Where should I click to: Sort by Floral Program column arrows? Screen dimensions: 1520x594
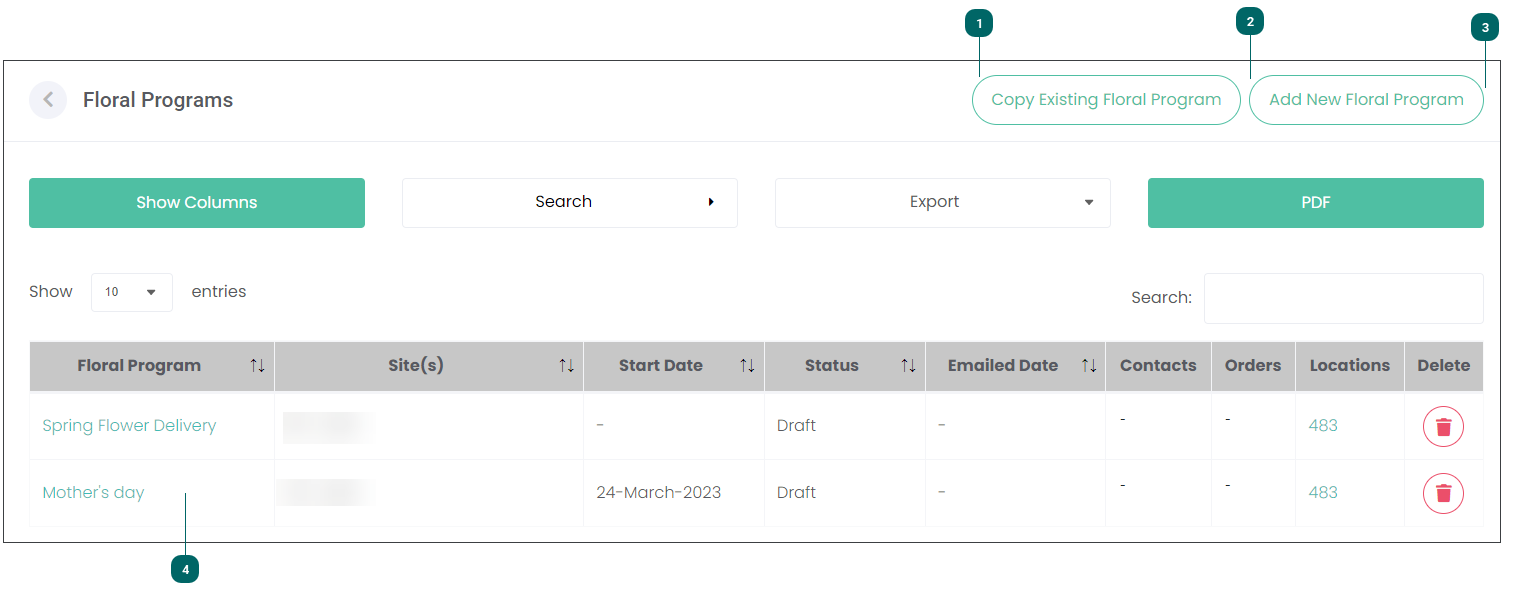click(x=257, y=366)
